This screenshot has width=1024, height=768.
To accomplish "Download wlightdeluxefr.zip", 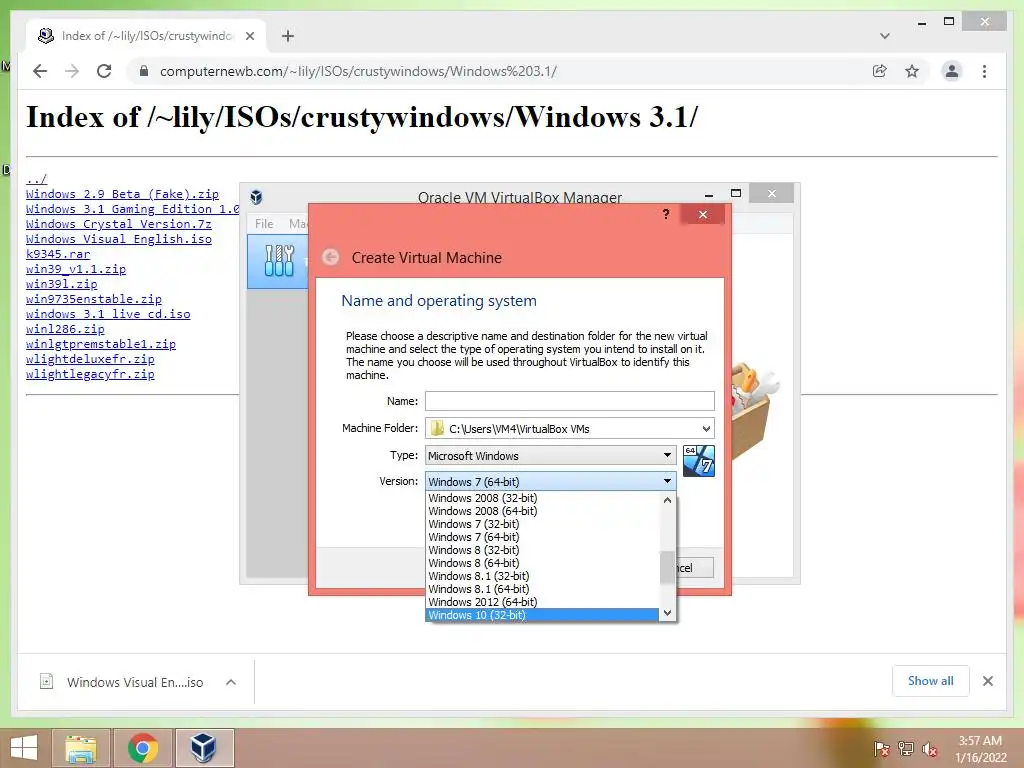I will click(90, 359).
